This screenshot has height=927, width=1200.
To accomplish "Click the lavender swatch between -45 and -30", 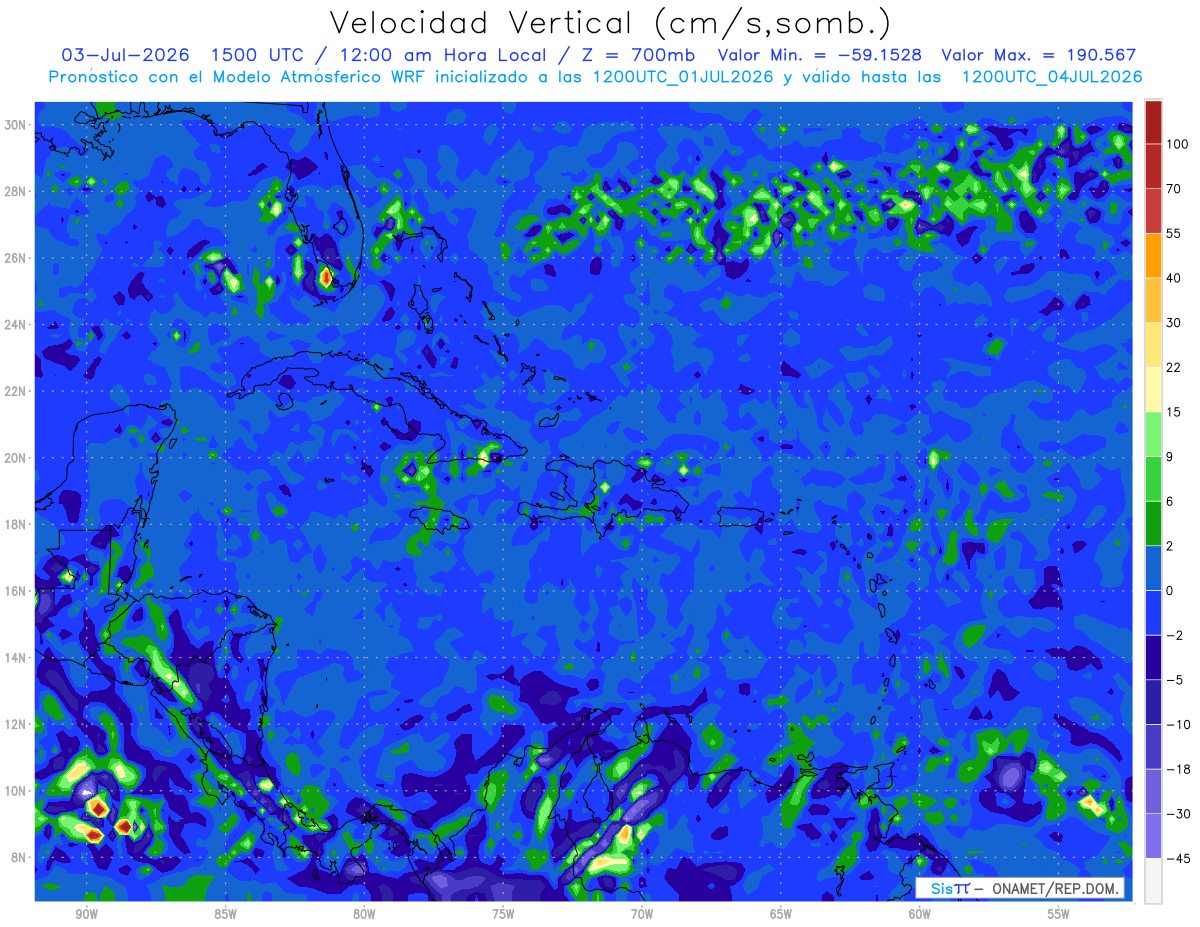I will pos(1153,836).
